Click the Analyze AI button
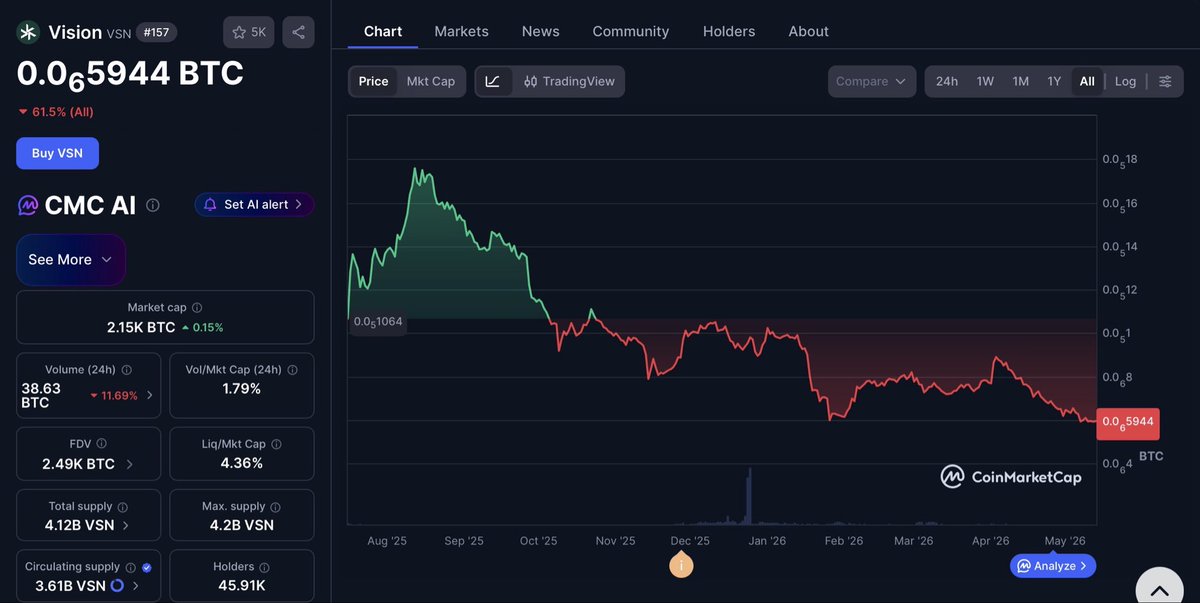This screenshot has height=603, width=1200. coord(1053,566)
